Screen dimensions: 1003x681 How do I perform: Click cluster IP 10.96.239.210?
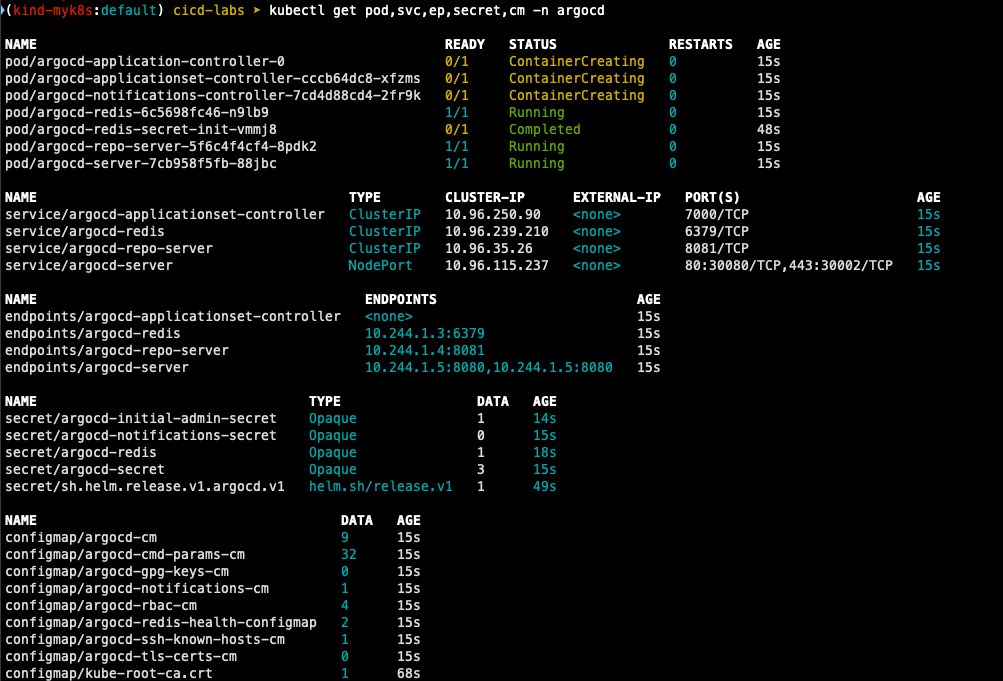pyautogui.click(x=496, y=231)
